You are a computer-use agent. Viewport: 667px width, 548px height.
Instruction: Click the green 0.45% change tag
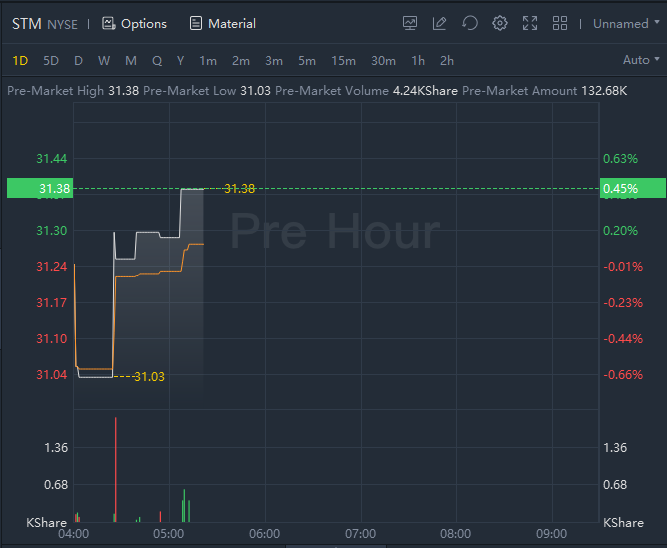point(633,188)
